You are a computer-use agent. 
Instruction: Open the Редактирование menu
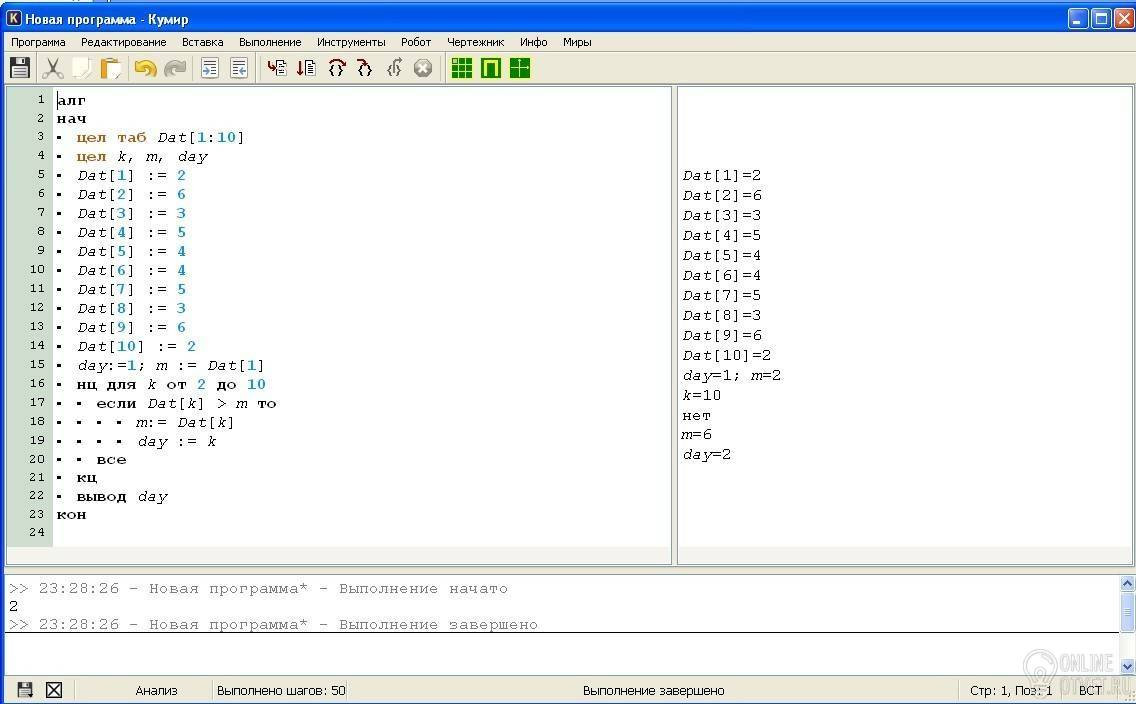[x=124, y=42]
